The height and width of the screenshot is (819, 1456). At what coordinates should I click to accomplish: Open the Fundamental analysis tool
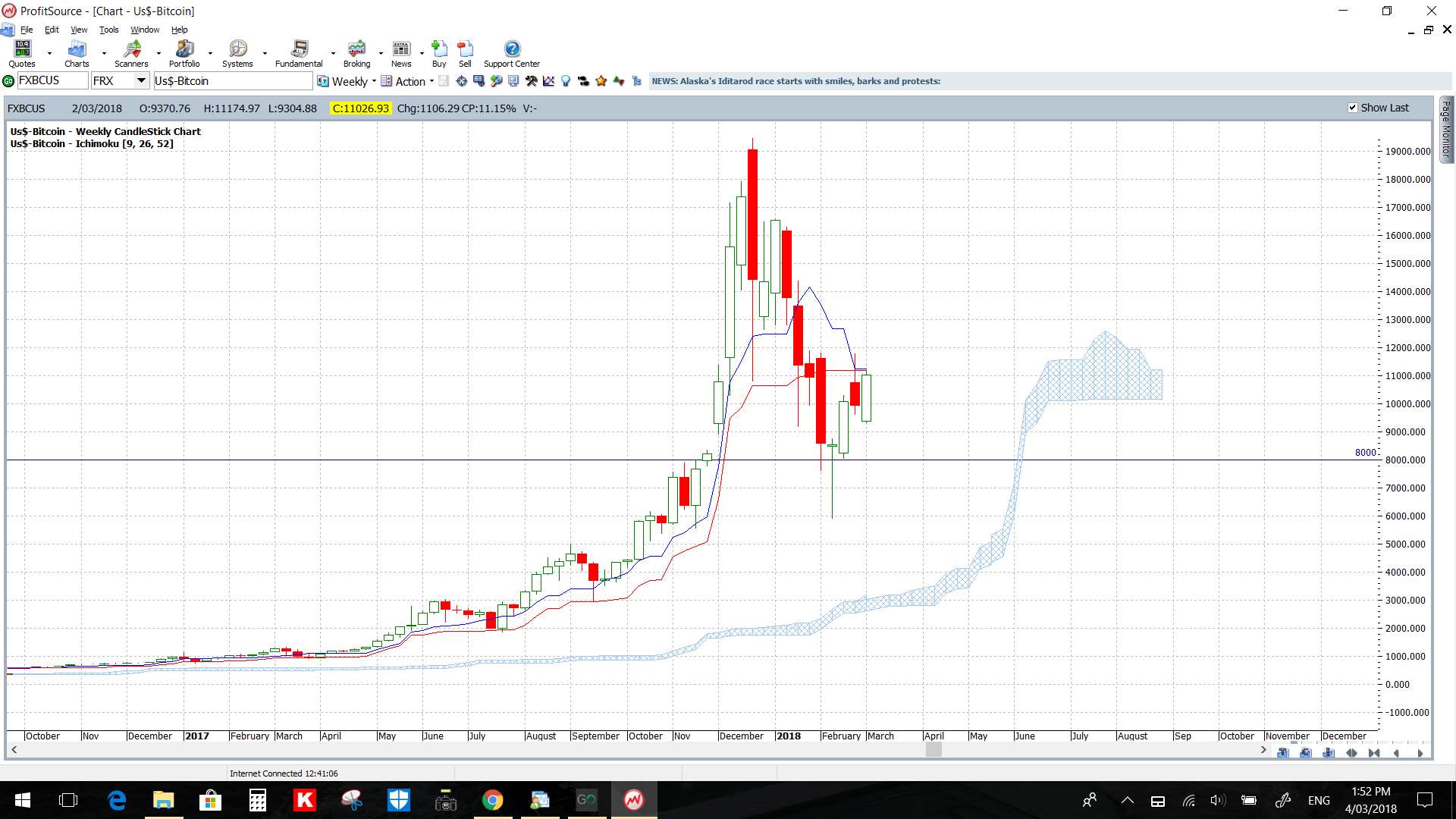[299, 54]
